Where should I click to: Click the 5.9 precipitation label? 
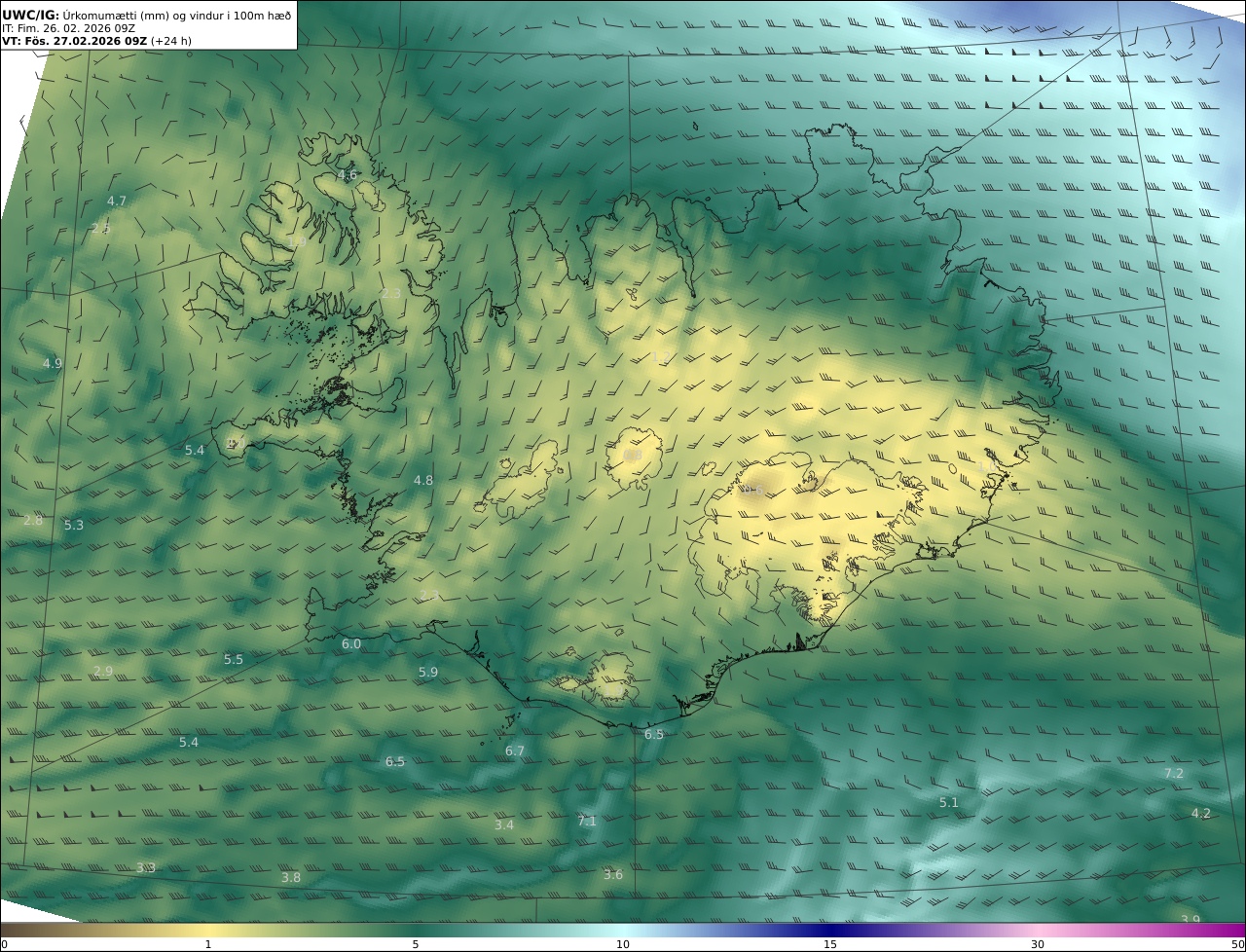tap(428, 672)
